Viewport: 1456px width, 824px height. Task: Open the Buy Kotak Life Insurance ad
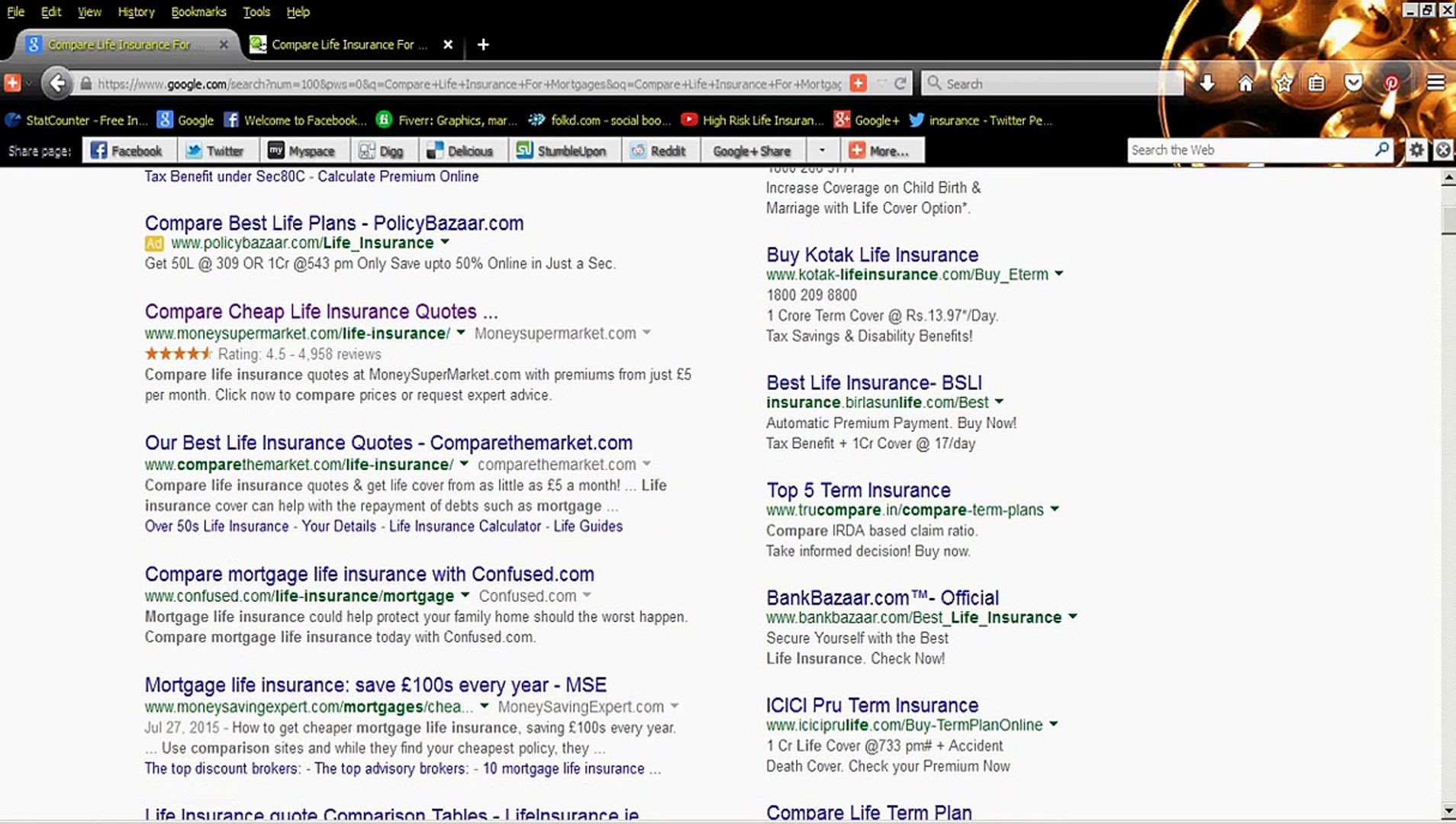click(872, 255)
